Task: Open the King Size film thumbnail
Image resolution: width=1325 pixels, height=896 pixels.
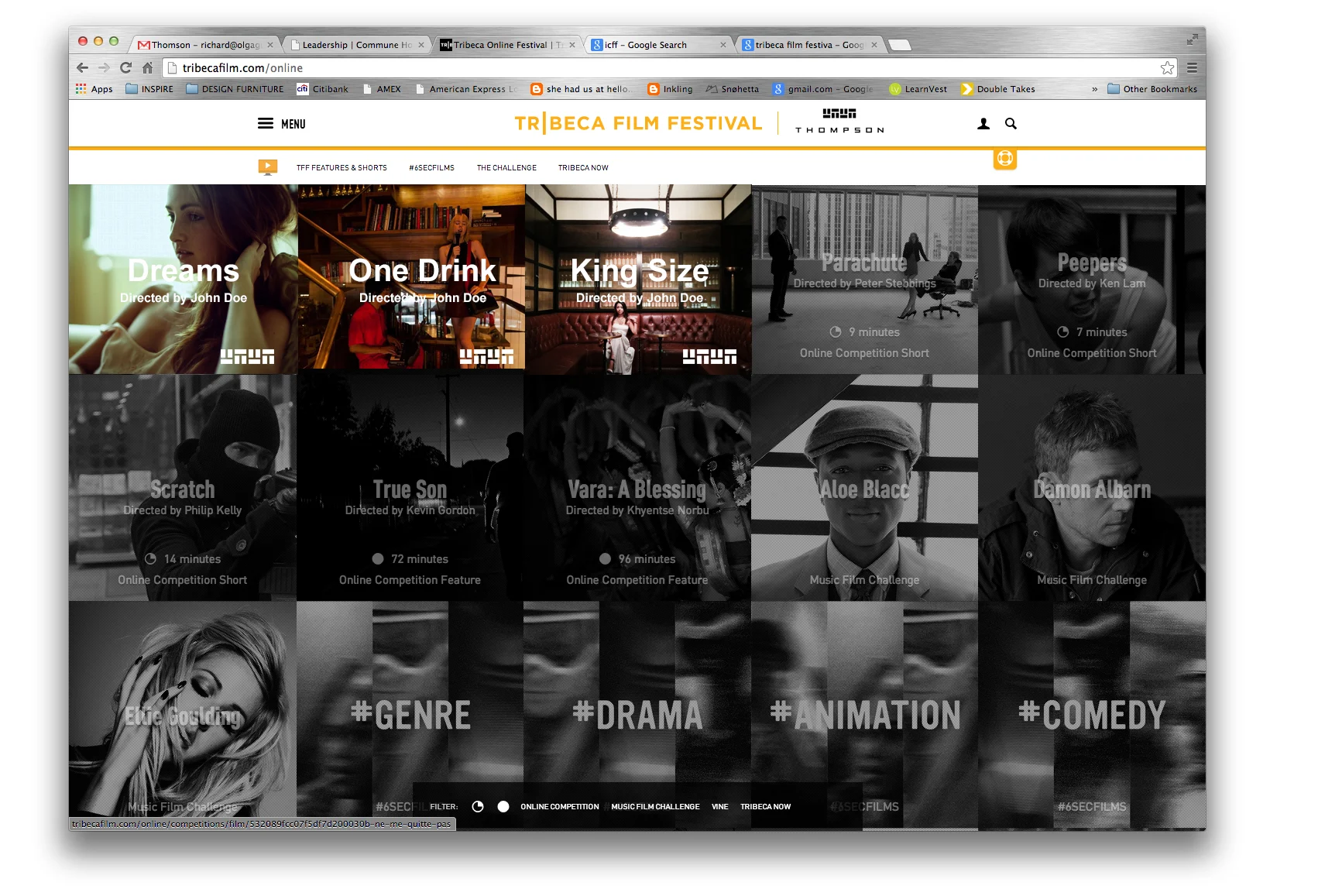Action: 637,279
